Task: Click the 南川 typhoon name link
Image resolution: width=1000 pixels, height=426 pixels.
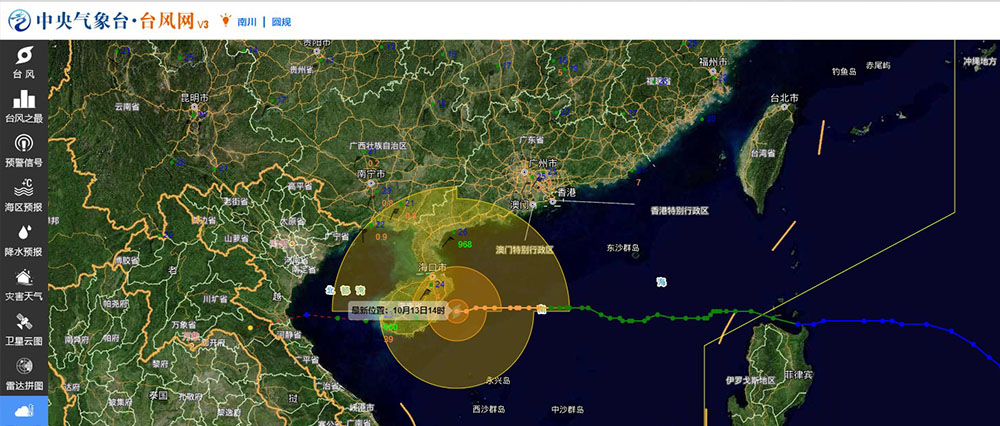Action: [247, 21]
